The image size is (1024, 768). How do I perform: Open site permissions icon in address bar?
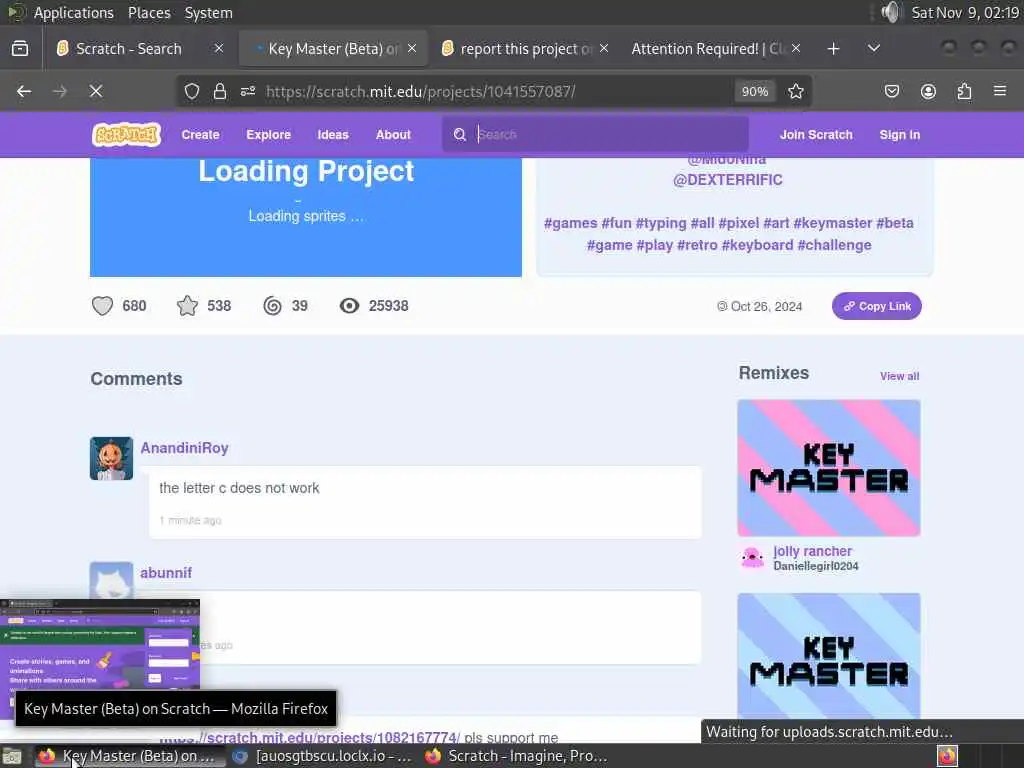pyautogui.click(x=248, y=91)
